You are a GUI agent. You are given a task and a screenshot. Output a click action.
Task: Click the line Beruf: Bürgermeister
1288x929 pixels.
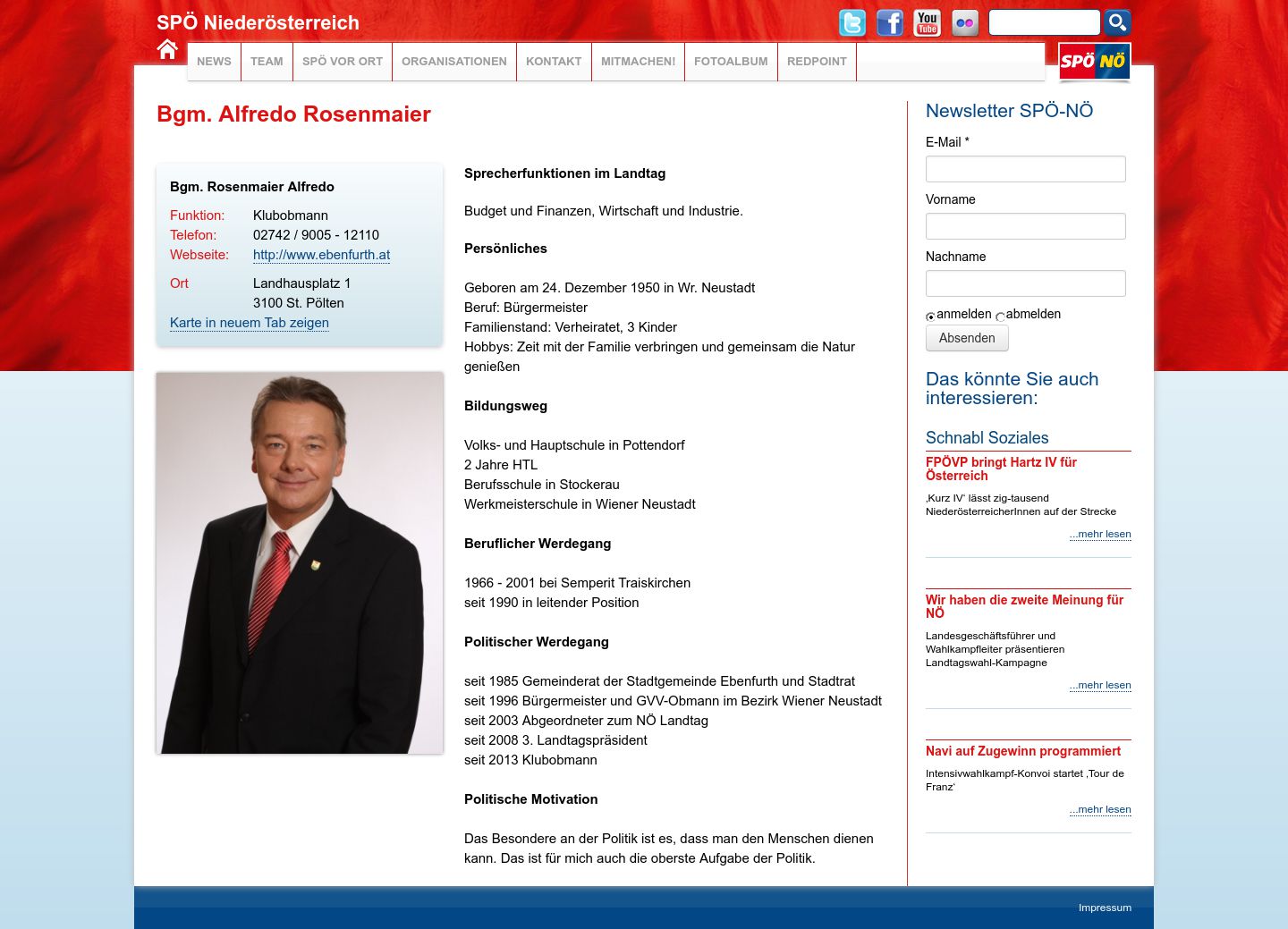(526, 308)
